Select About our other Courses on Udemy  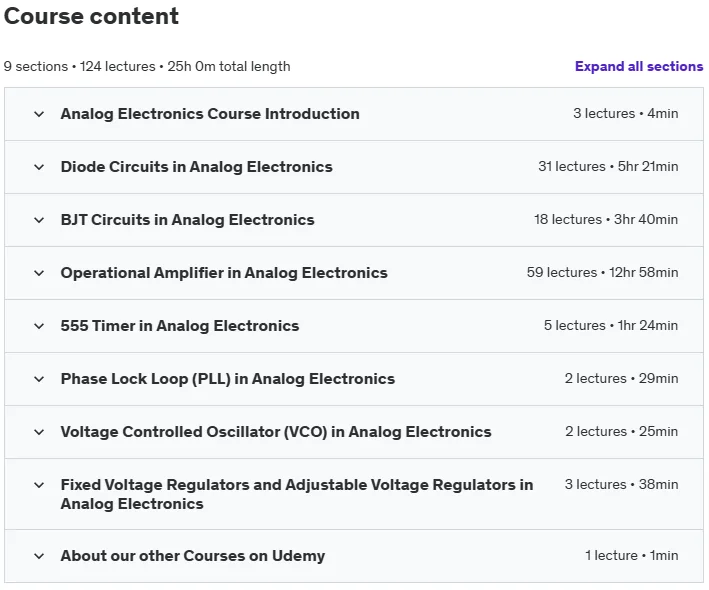pyautogui.click(x=193, y=556)
